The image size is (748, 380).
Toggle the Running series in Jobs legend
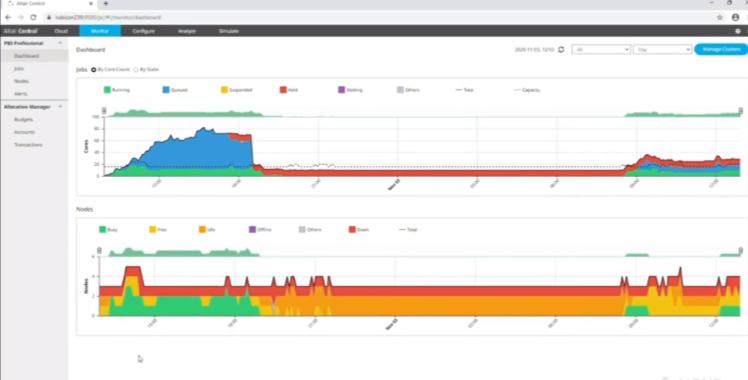tap(117, 90)
